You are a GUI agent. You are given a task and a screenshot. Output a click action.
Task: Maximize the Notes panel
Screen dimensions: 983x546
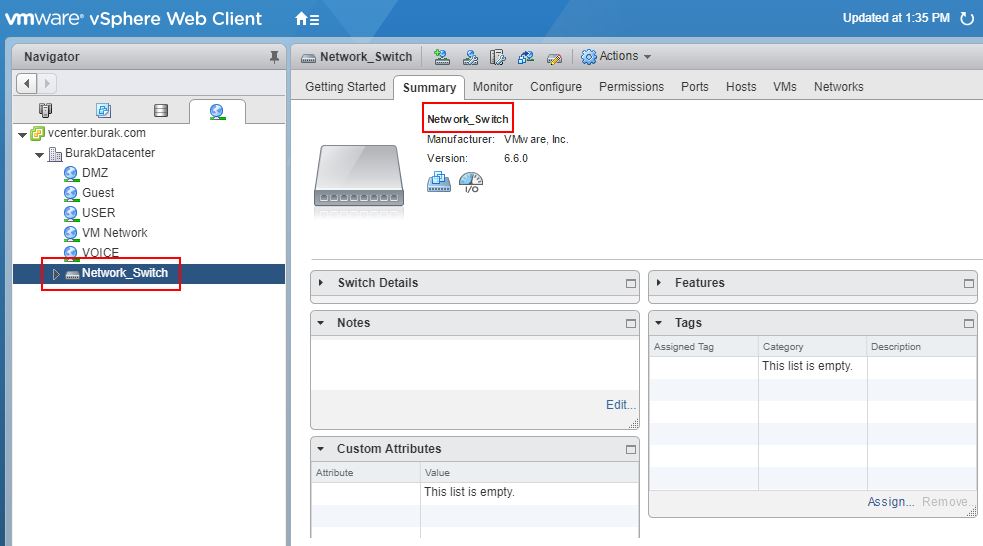[631, 323]
